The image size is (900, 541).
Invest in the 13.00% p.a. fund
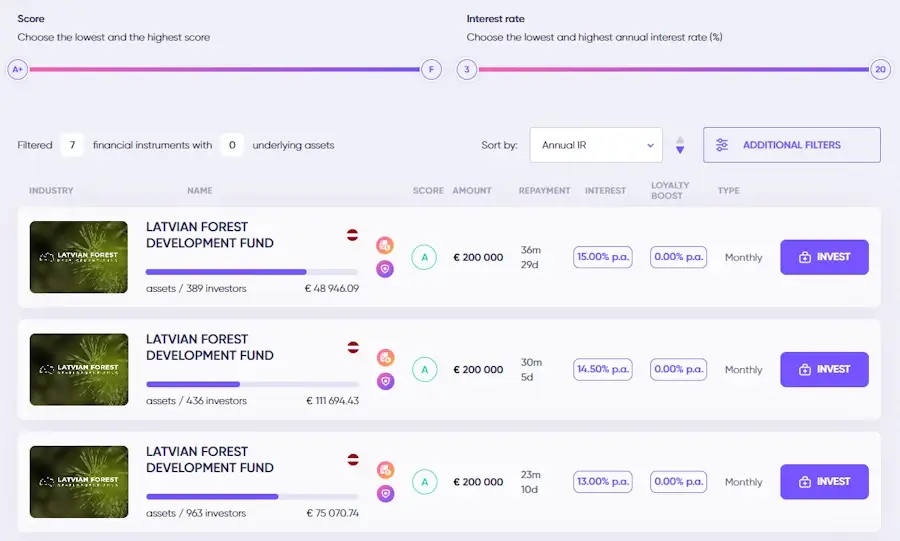[x=824, y=482]
